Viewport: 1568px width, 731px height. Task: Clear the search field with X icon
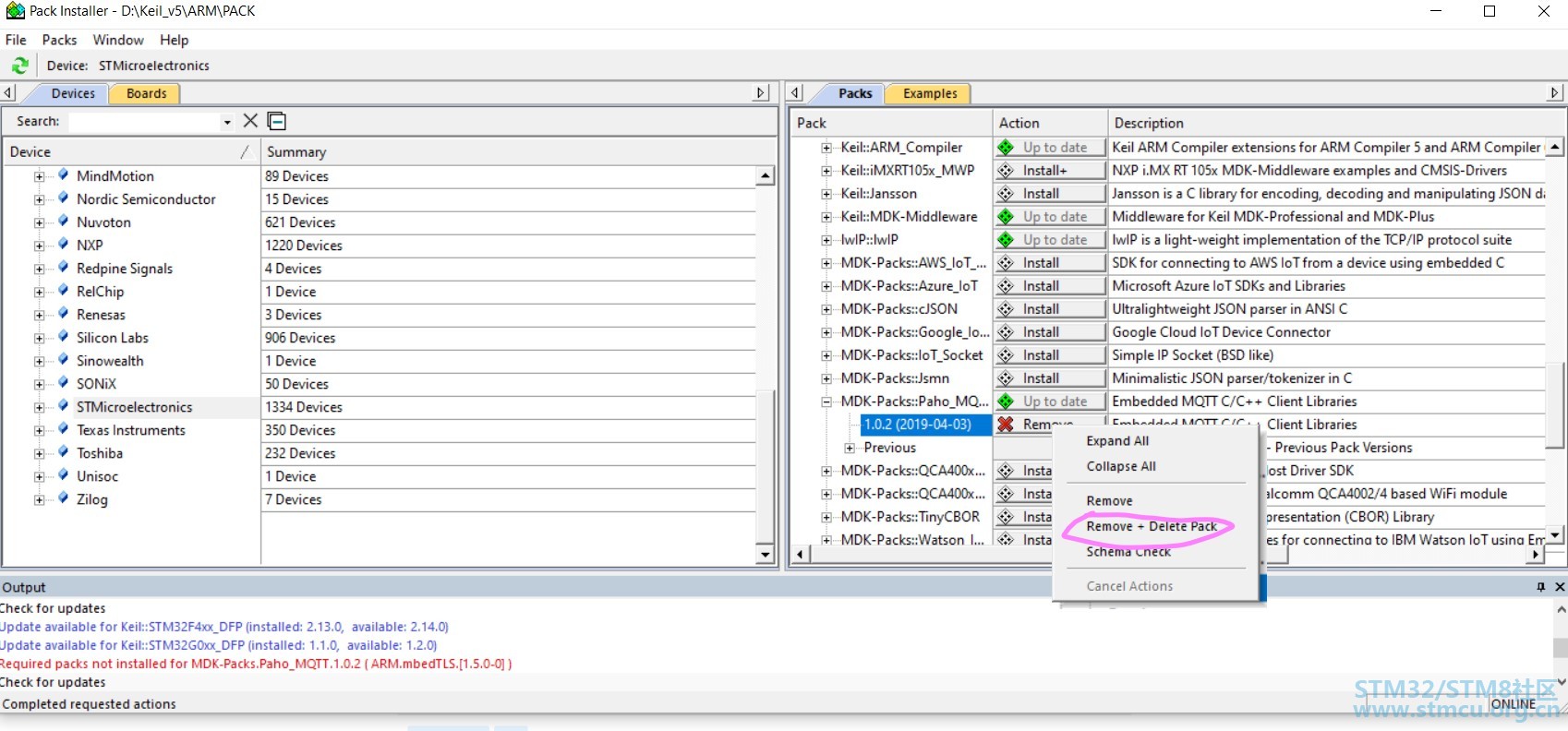pyautogui.click(x=250, y=121)
